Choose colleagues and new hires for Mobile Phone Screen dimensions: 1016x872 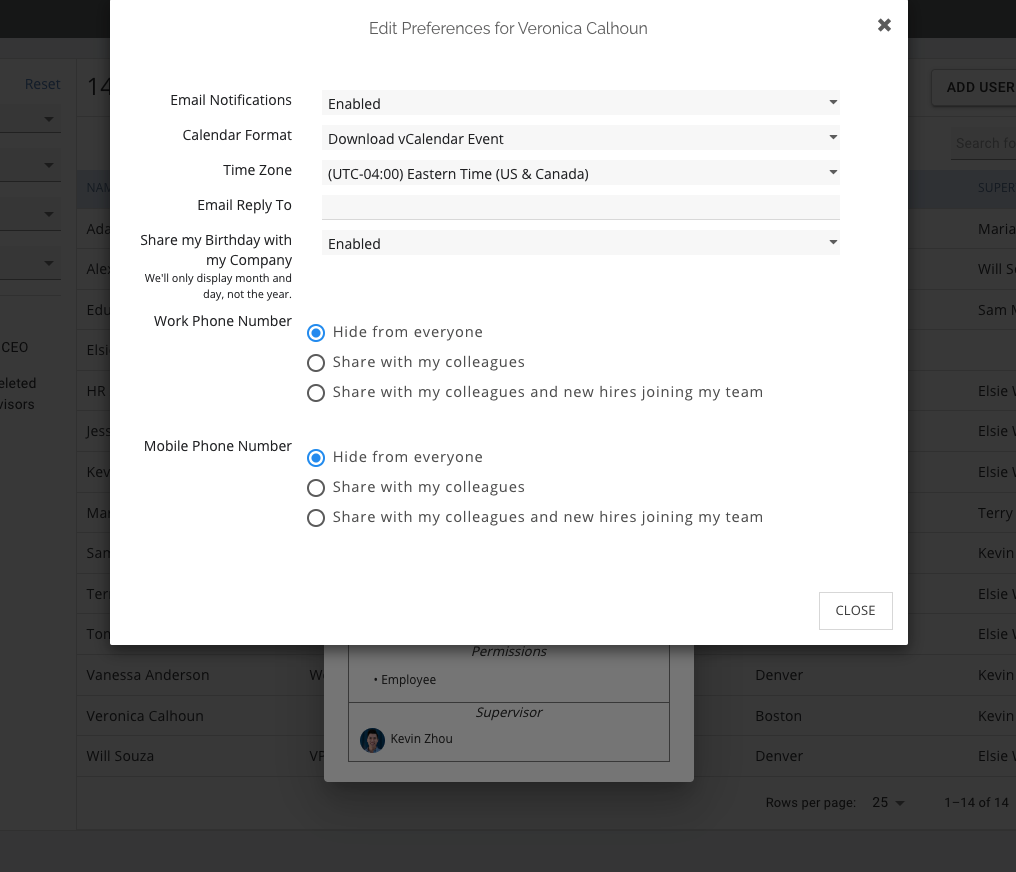[x=316, y=518]
